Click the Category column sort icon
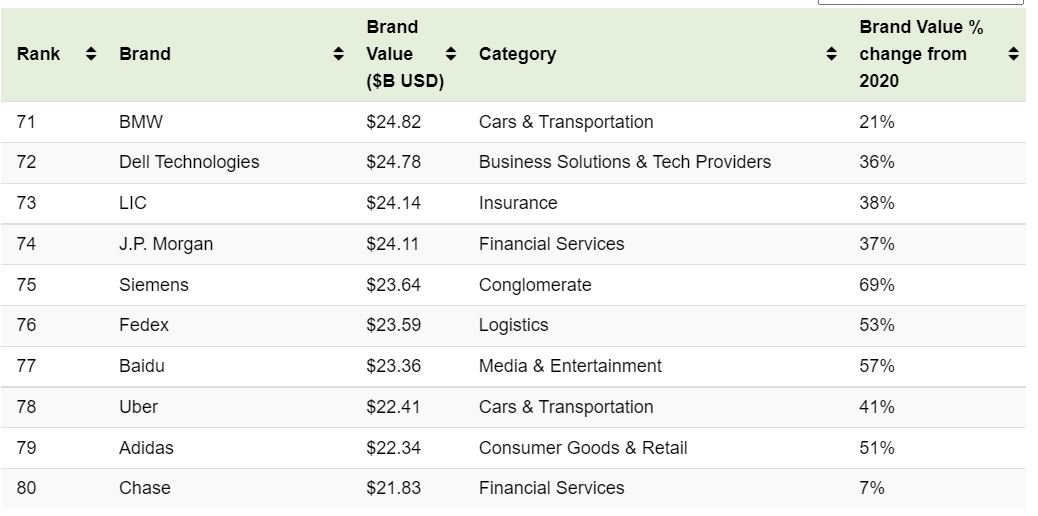 point(831,54)
